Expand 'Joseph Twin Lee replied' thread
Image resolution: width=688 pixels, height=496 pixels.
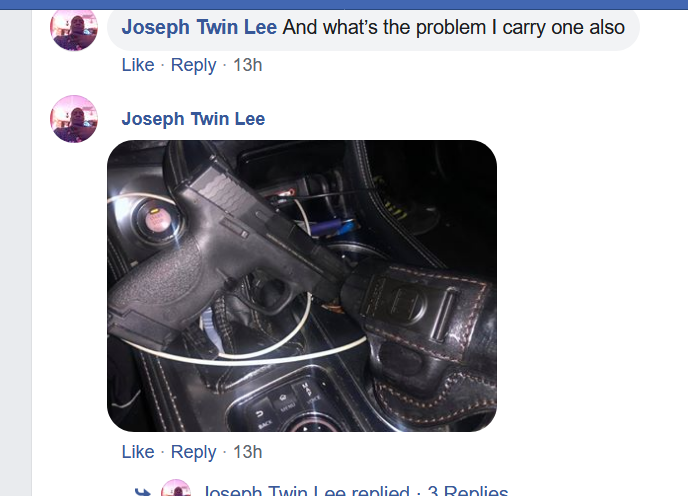tap(306, 491)
